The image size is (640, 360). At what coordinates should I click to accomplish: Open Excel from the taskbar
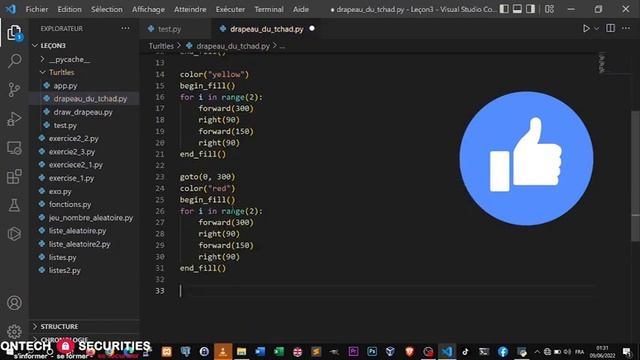coord(279,351)
